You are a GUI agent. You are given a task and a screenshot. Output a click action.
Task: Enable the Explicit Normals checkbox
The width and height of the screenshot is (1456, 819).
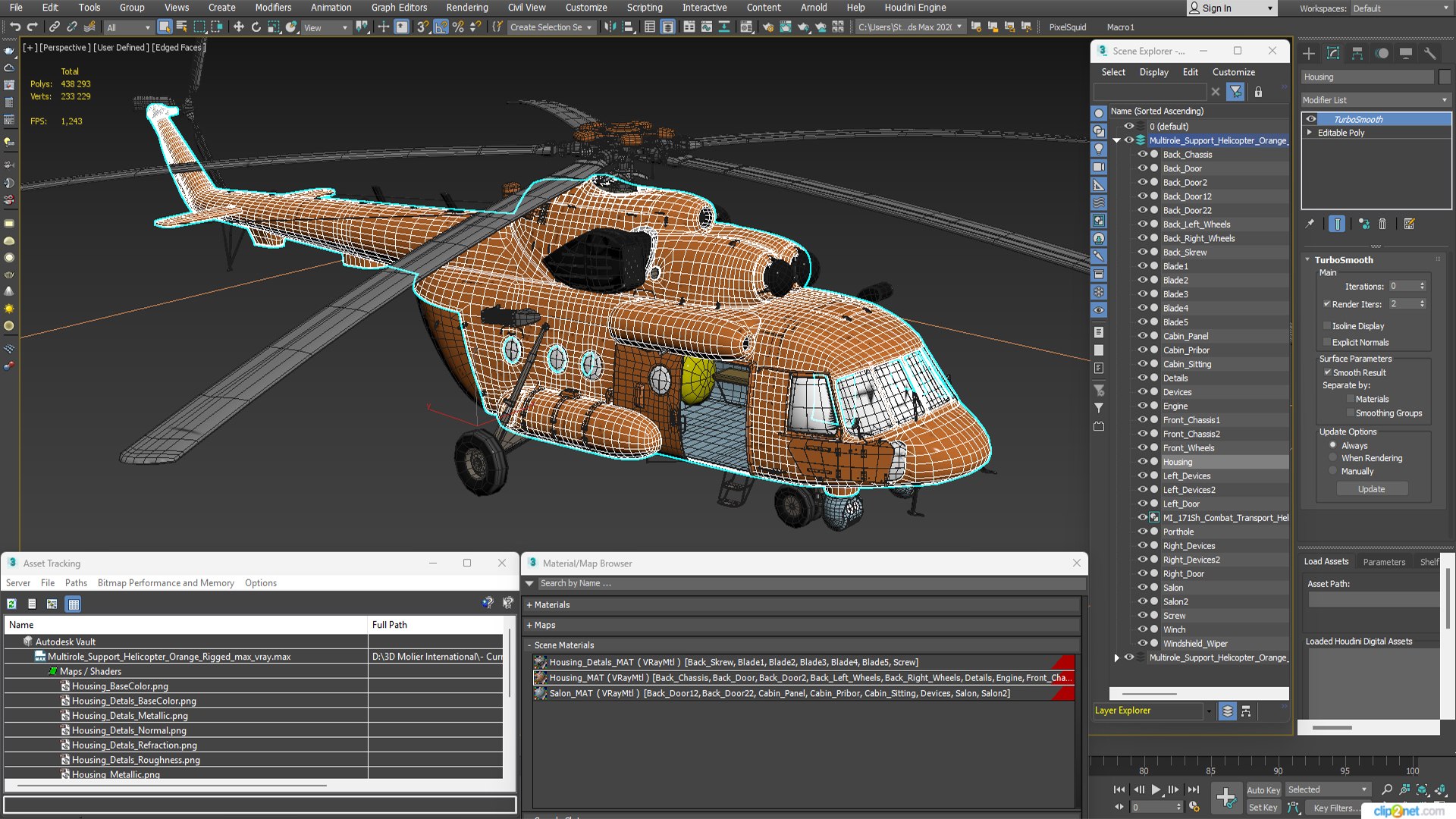(x=1327, y=343)
